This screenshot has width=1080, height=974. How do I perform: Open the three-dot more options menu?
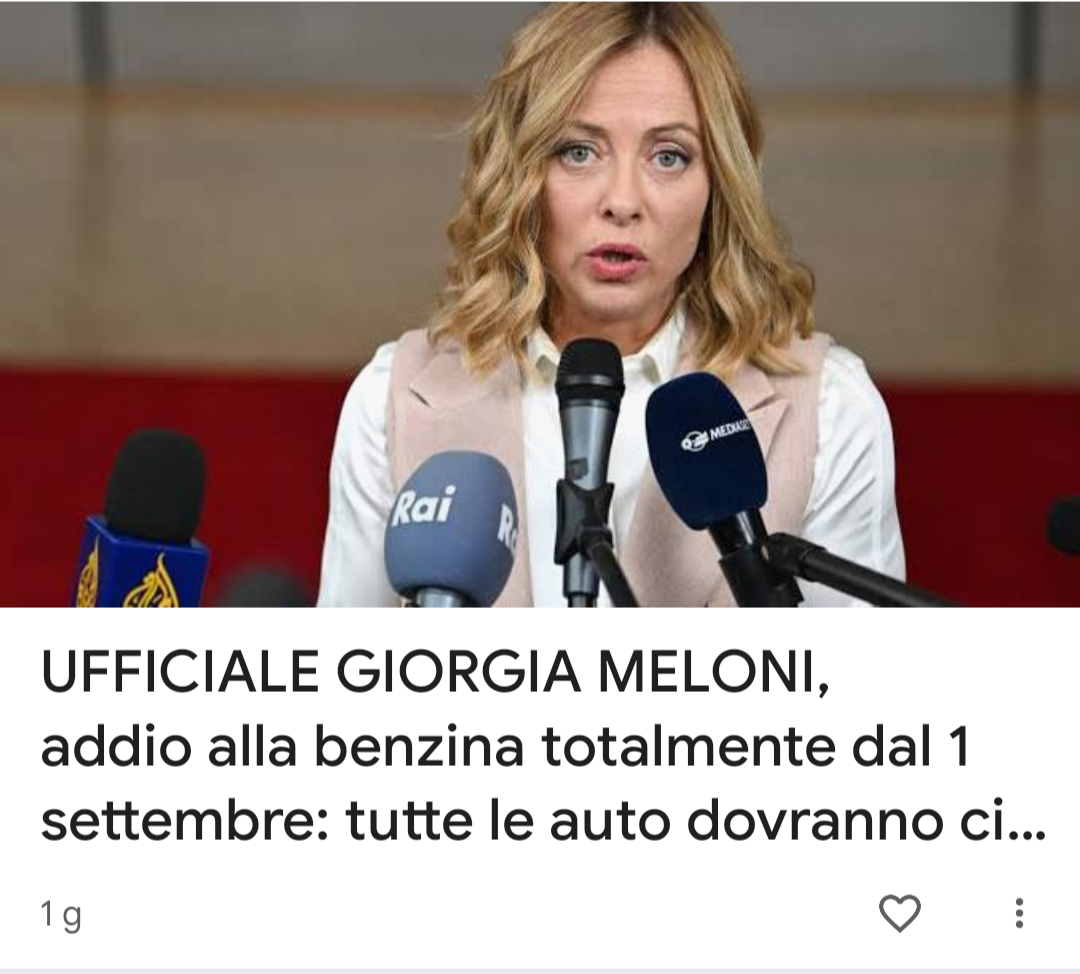1019,913
